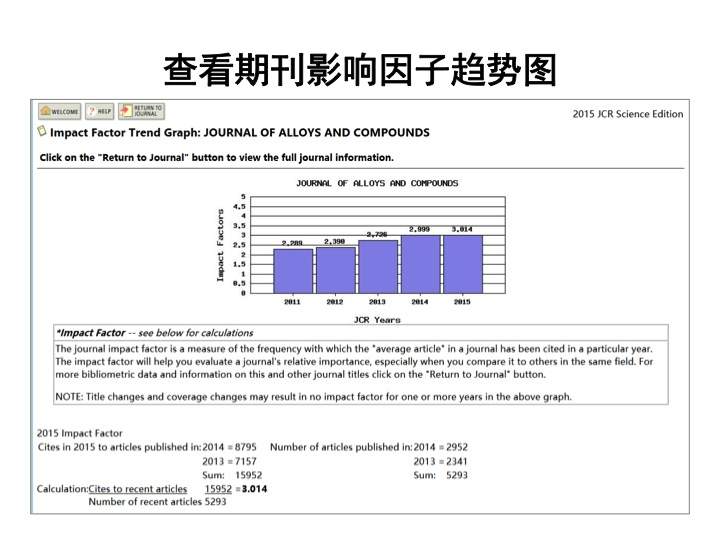
Task: Click the 'Impact Factors' vertical axis label
Action: (x=220, y=245)
